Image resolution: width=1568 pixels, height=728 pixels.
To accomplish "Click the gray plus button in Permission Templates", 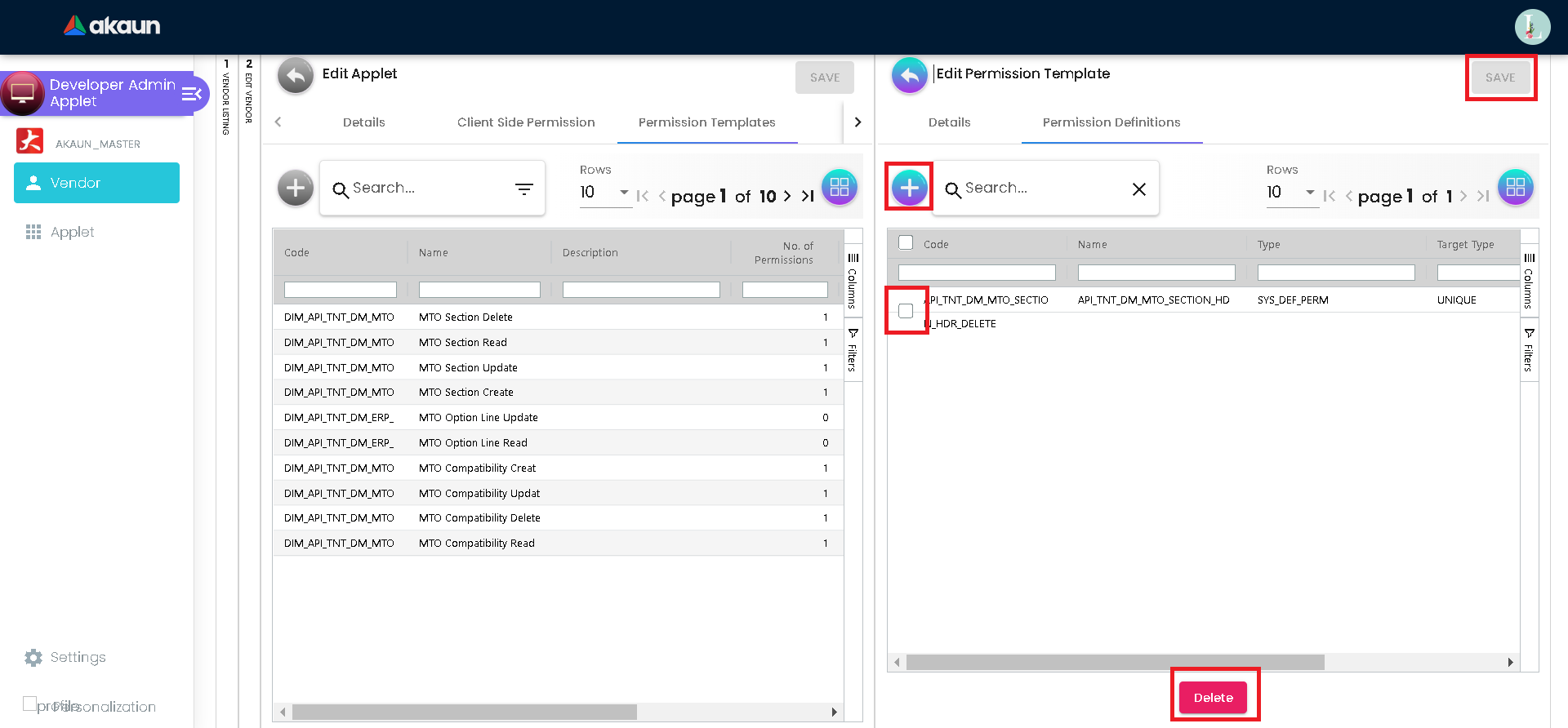I will tap(296, 188).
